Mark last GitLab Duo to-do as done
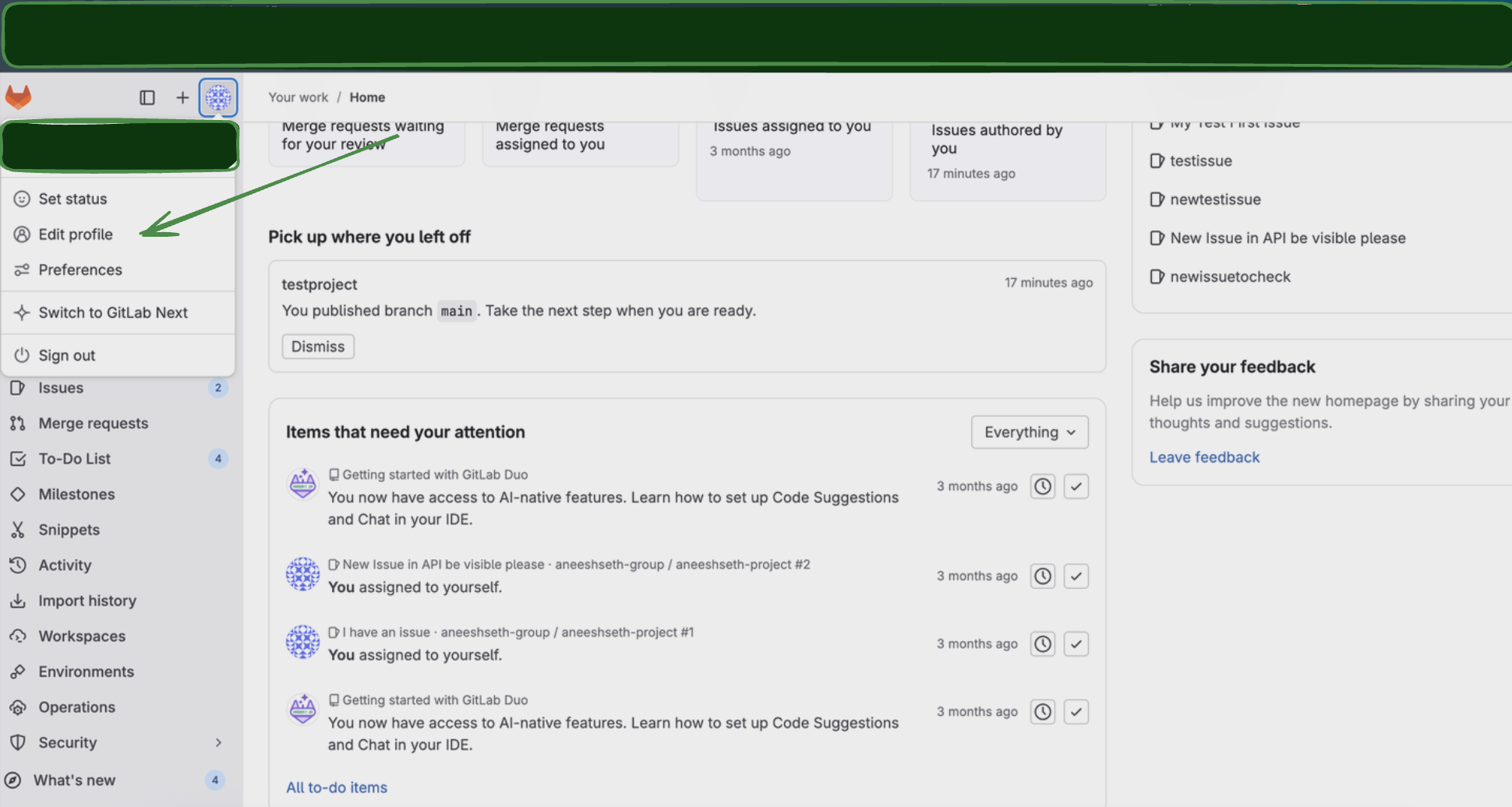Image resolution: width=1512 pixels, height=807 pixels. 1076,712
